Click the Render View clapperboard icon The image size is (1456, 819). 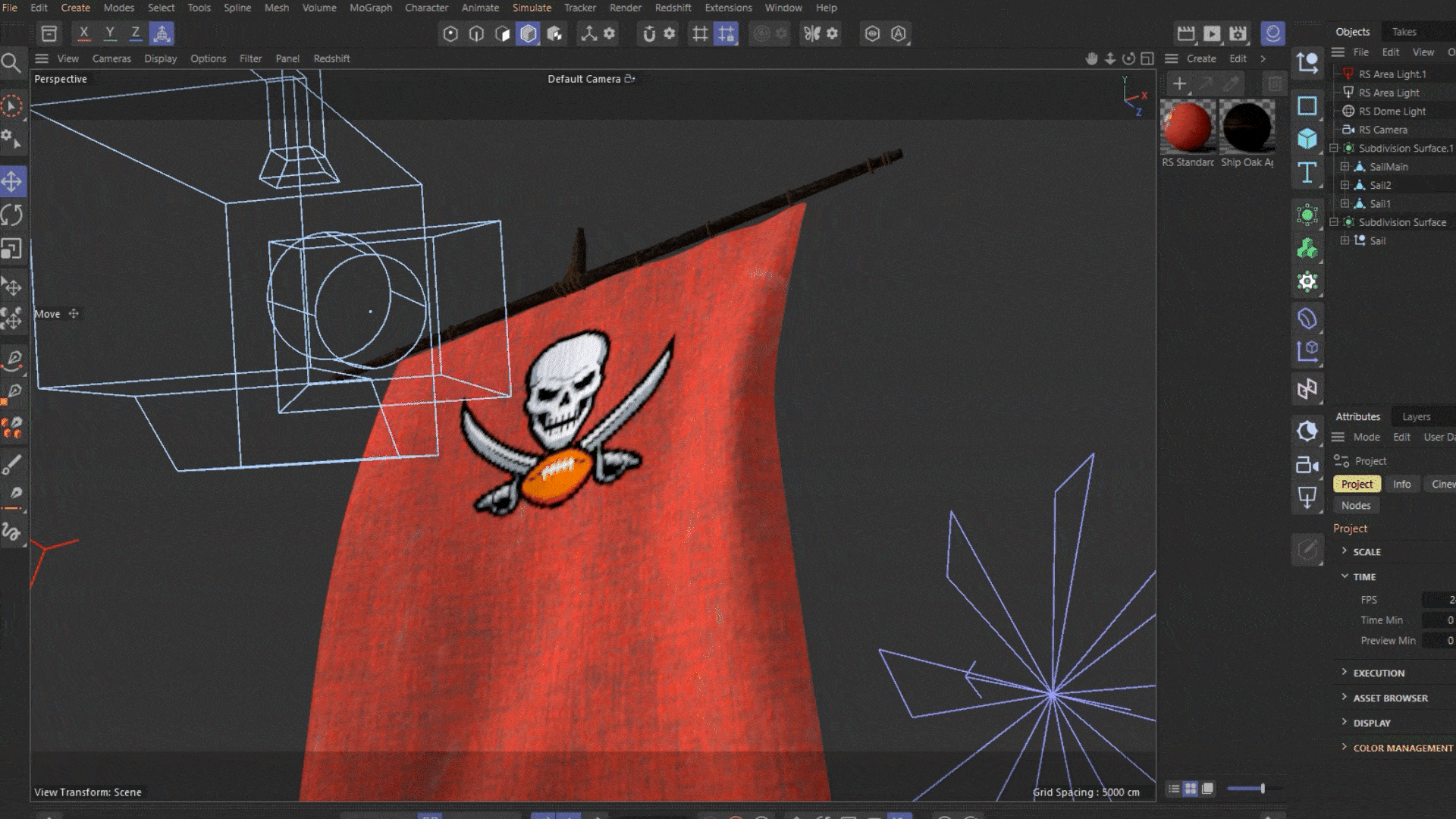[x=1185, y=33]
